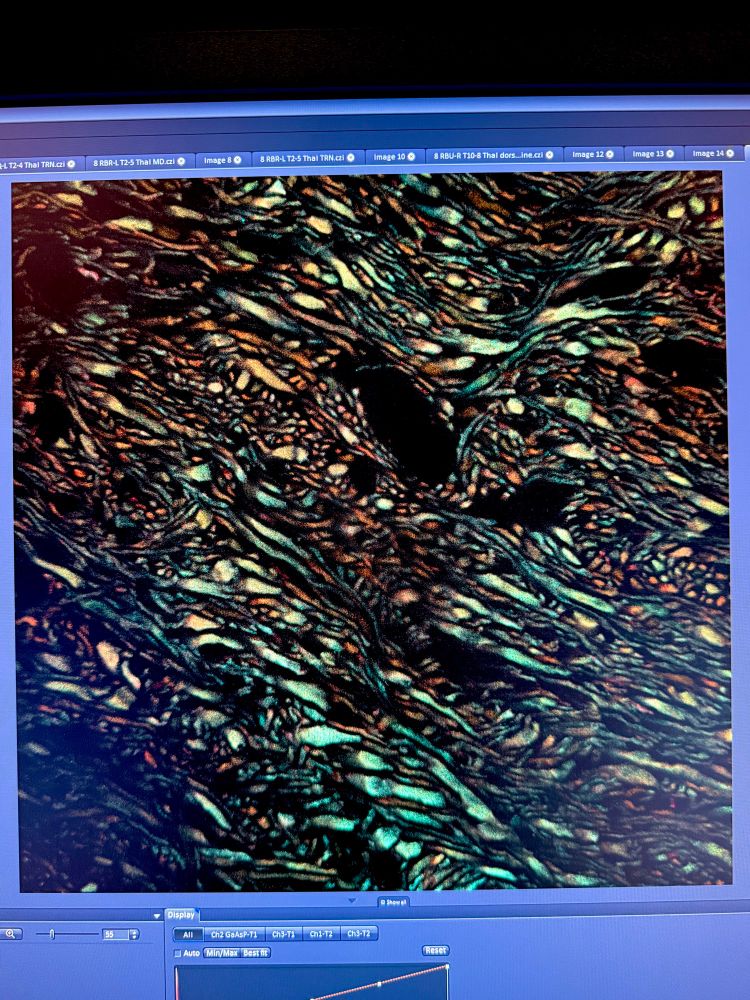This screenshot has width=750, height=1000.
Task: Click the zoom value stepper arrows
Action: (x=134, y=934)
